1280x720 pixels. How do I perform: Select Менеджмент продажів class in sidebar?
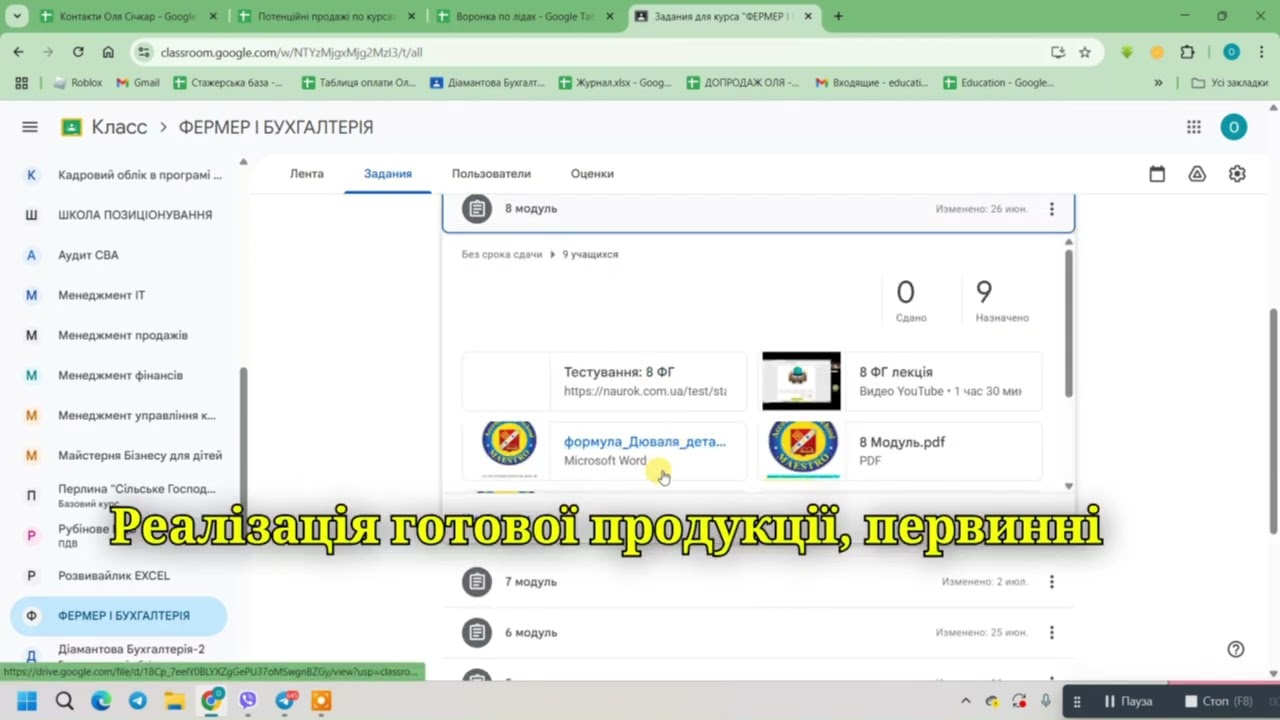pos(122,335)
